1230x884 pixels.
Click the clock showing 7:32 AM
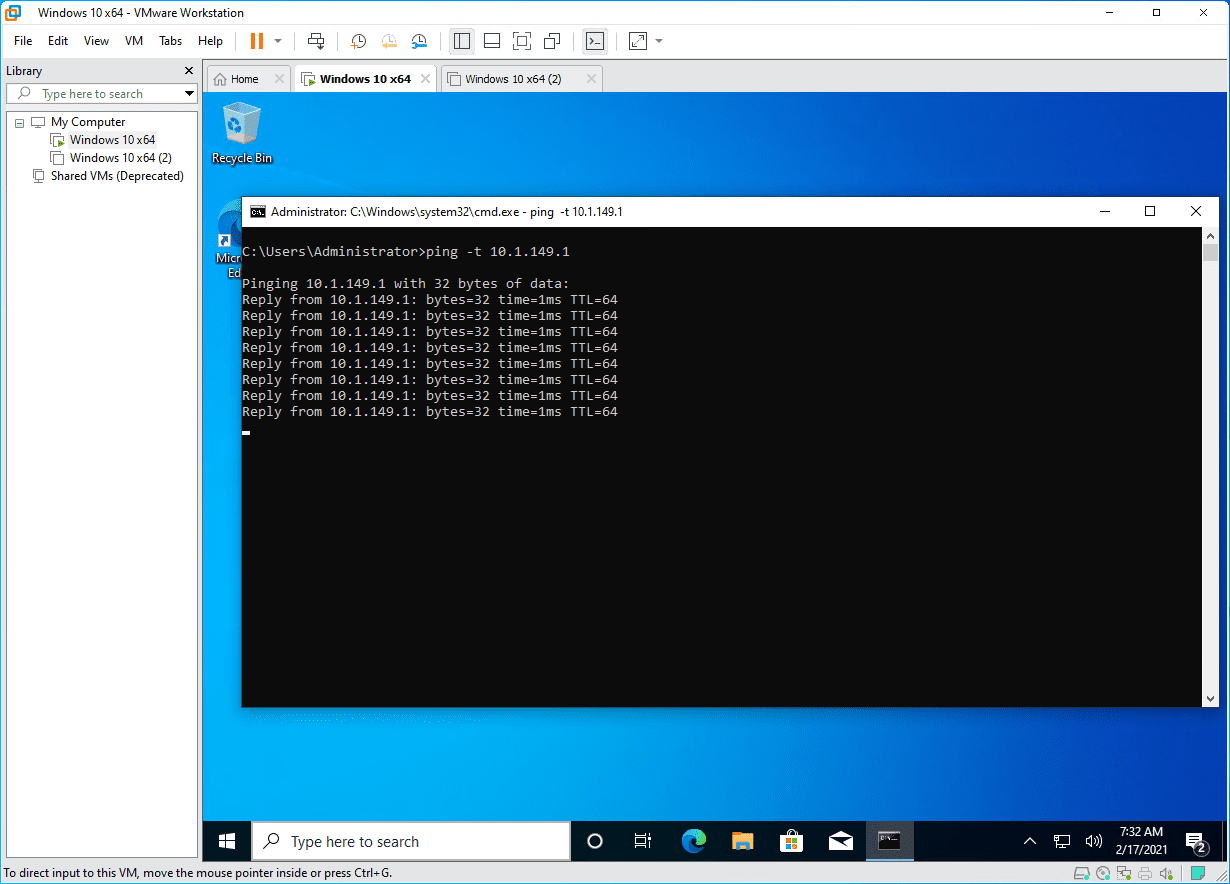coord(1140,841)
